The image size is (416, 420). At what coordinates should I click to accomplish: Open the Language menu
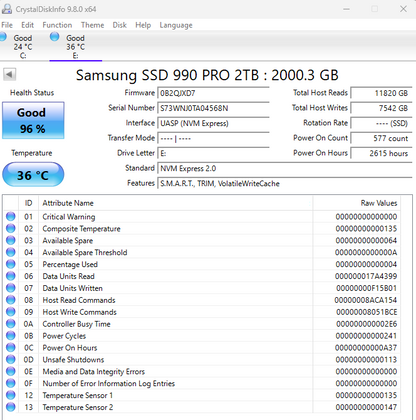pyautogui.click(x=176, y=25)
